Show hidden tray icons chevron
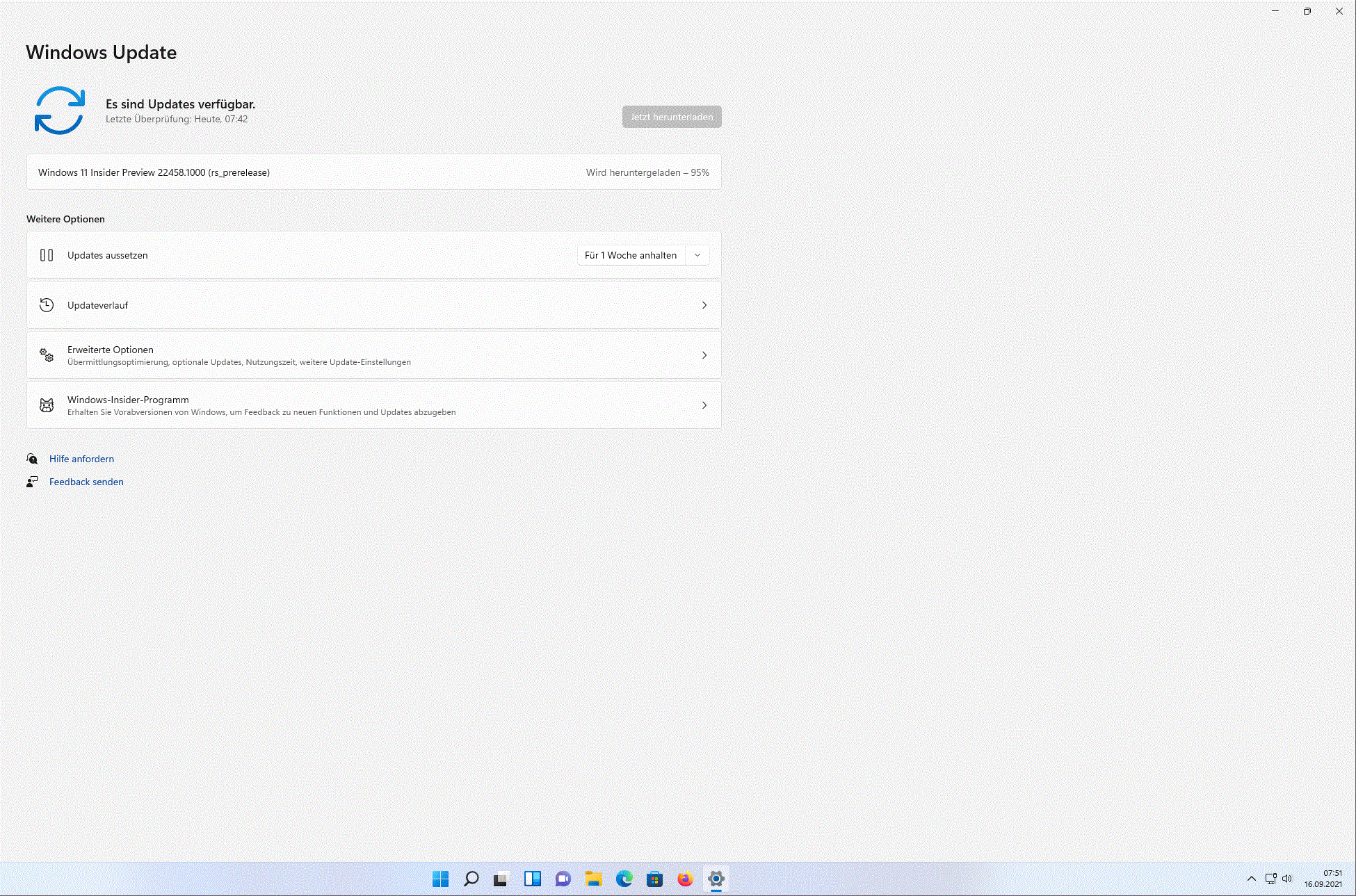 pos(1252,879)
